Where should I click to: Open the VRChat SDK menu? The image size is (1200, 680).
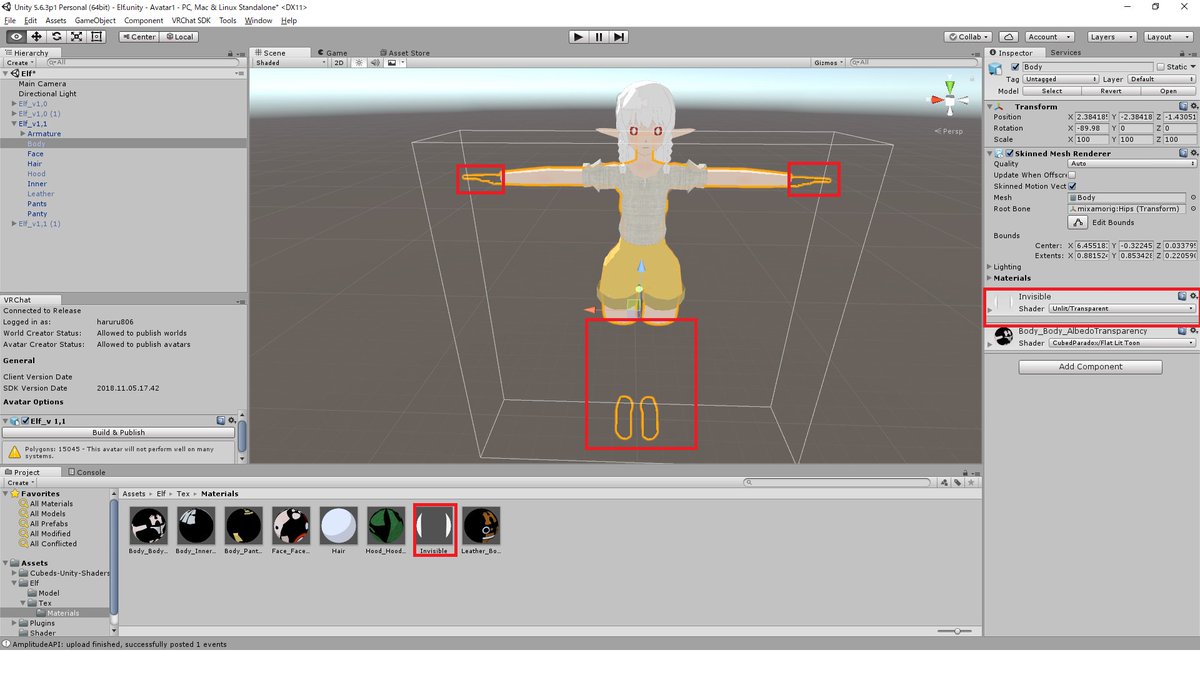189,20
